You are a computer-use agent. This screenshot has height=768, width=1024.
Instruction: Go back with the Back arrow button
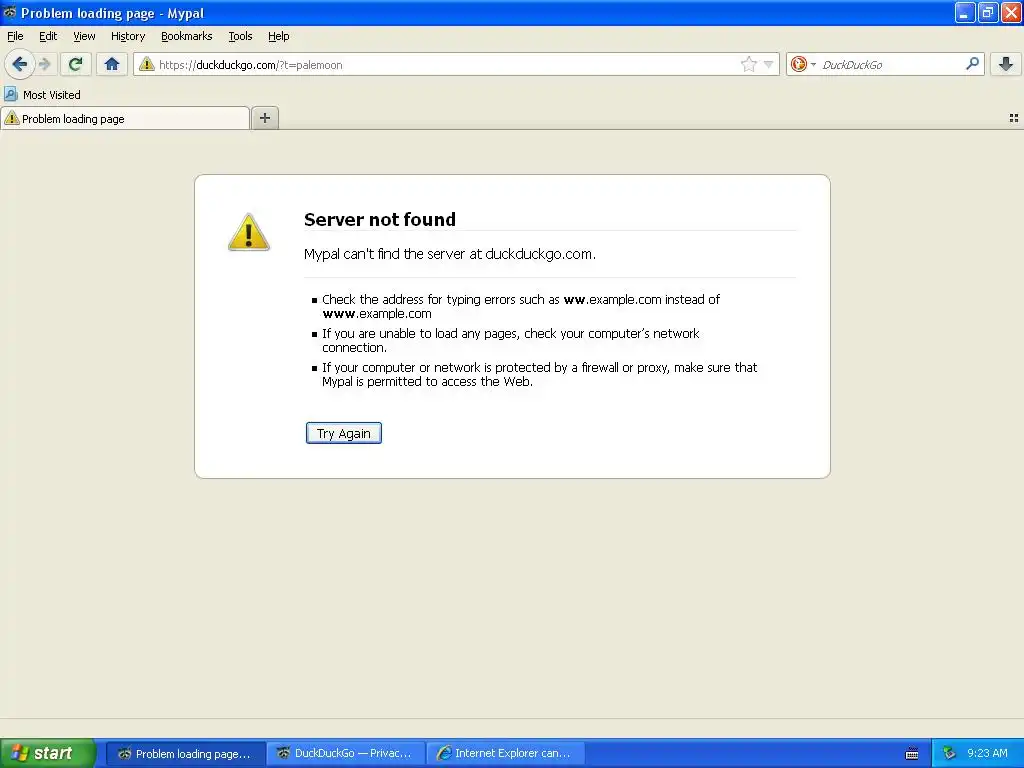20,64
